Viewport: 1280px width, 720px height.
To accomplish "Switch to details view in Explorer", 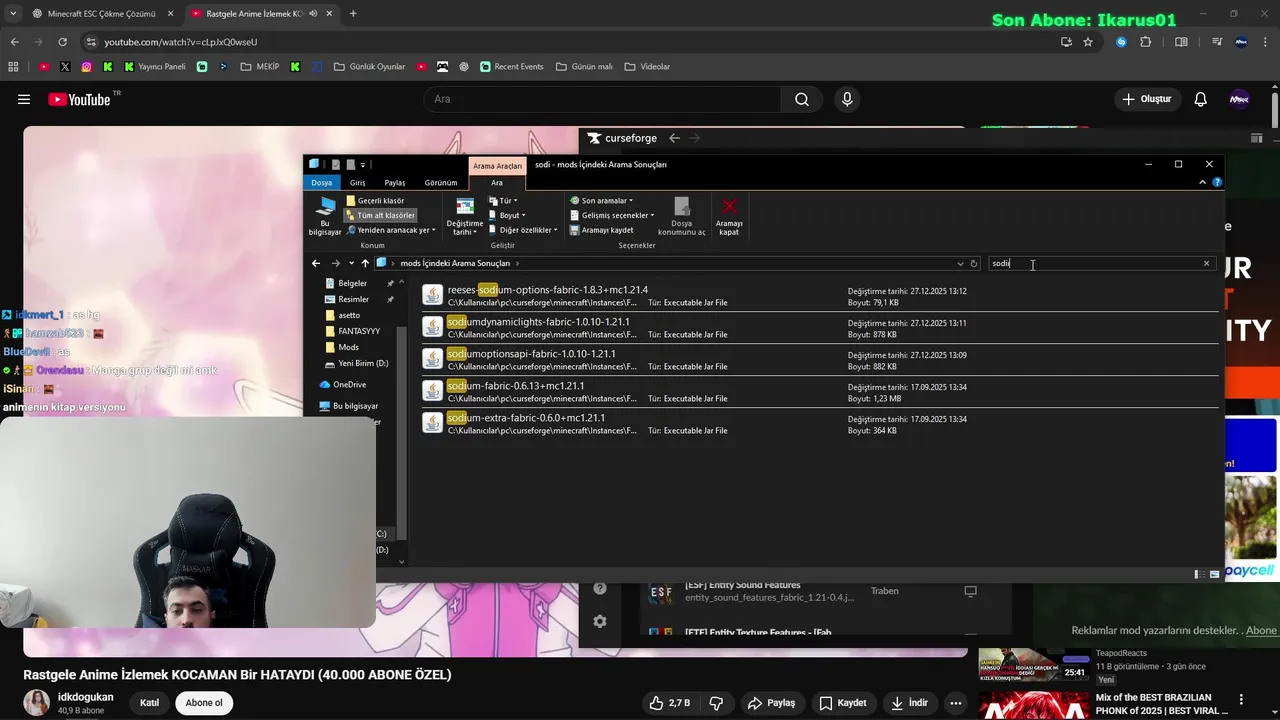I will point(1199,574).
